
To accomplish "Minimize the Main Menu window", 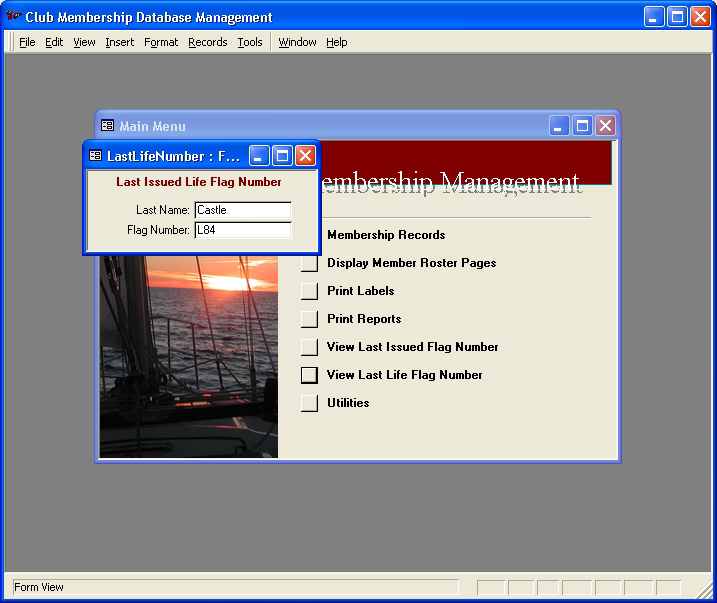I will click(559, 126).
